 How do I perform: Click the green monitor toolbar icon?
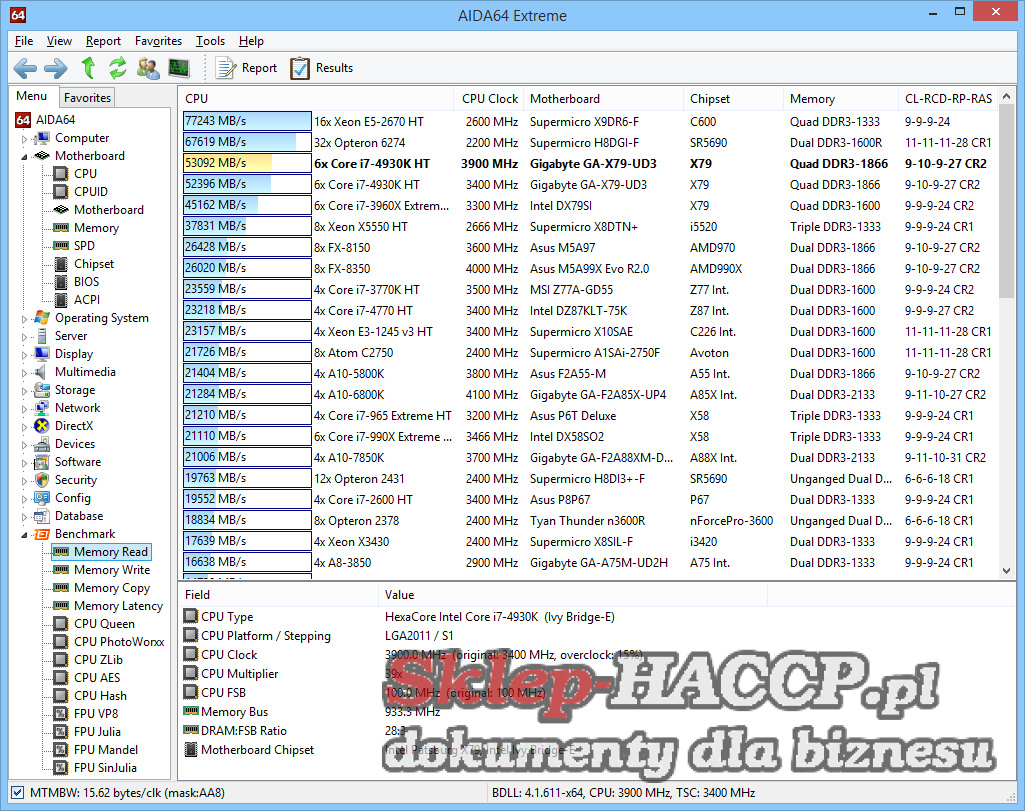point(178,67)
